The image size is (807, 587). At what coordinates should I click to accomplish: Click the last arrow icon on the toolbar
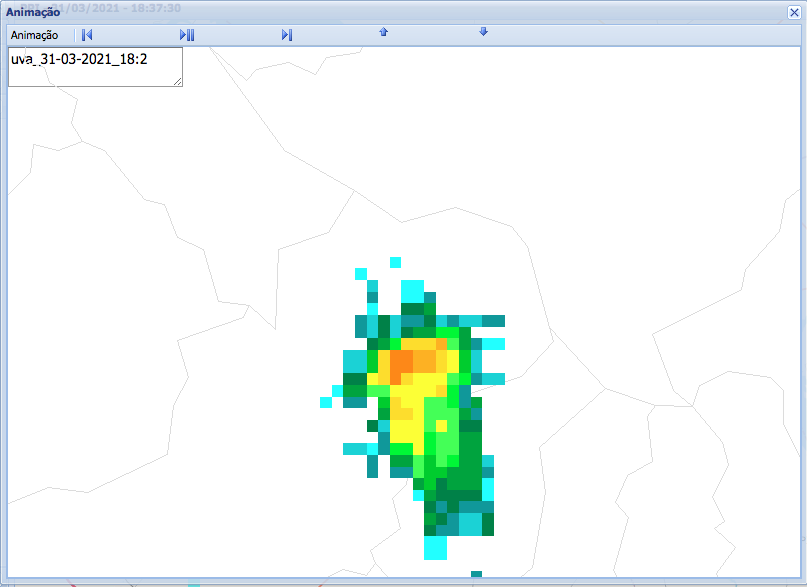[x=483, y=33]
